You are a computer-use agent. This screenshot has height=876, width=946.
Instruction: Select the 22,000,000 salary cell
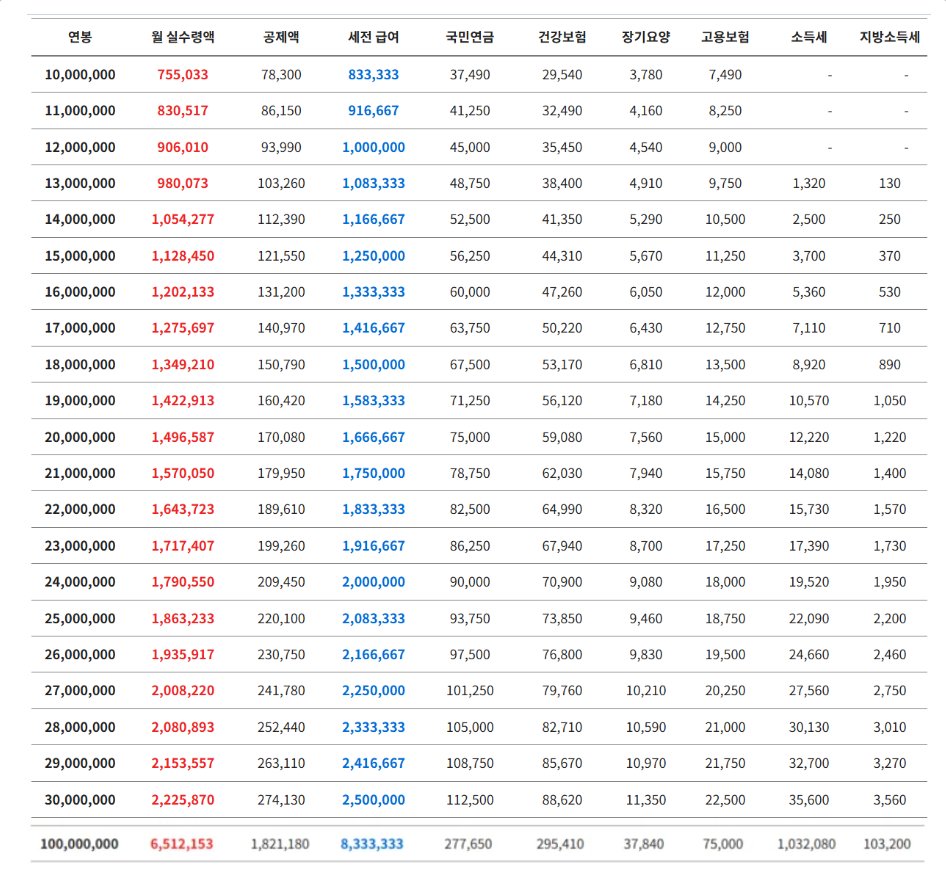pyautogui.click(x=80, y=510)
